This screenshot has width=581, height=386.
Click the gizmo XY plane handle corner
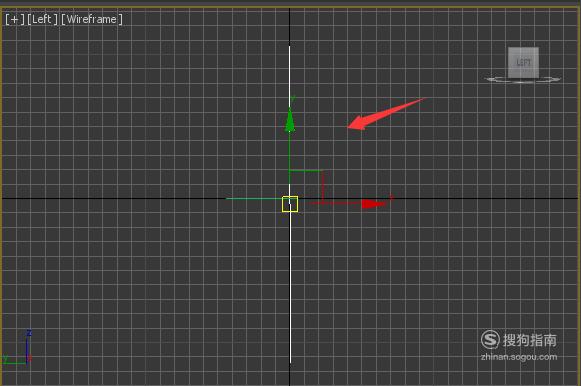322,172
